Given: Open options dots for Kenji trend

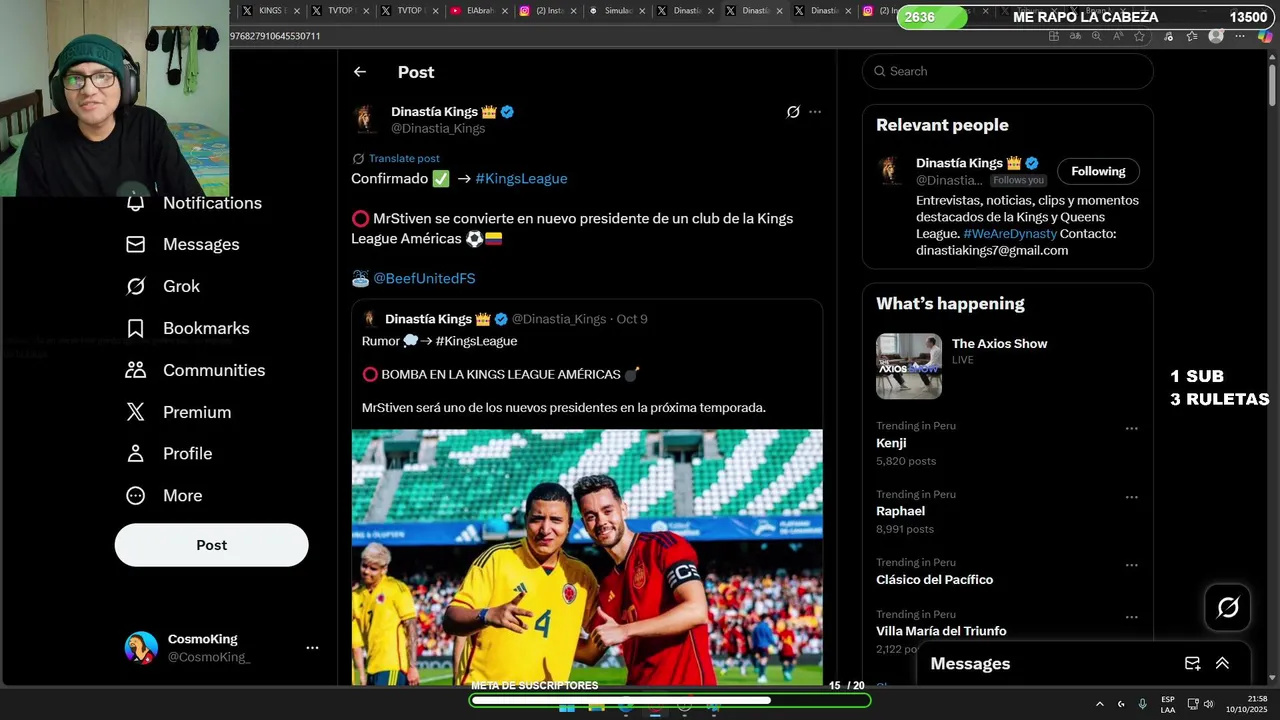Looking at the screenshot, I should (x=1132, y=429).
